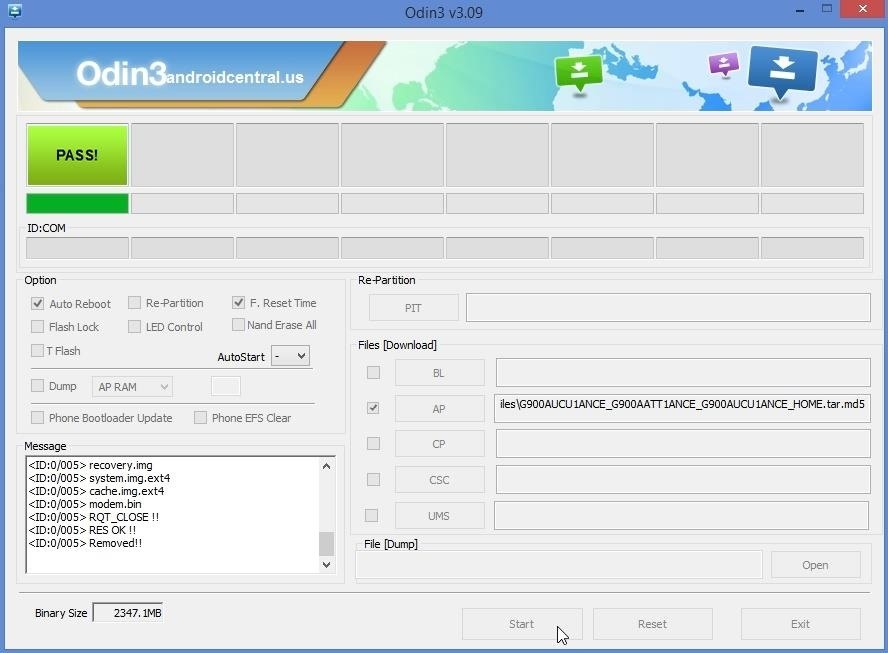Click the Reset button
This screenshot has height=653, width=888.
[652, 624]
